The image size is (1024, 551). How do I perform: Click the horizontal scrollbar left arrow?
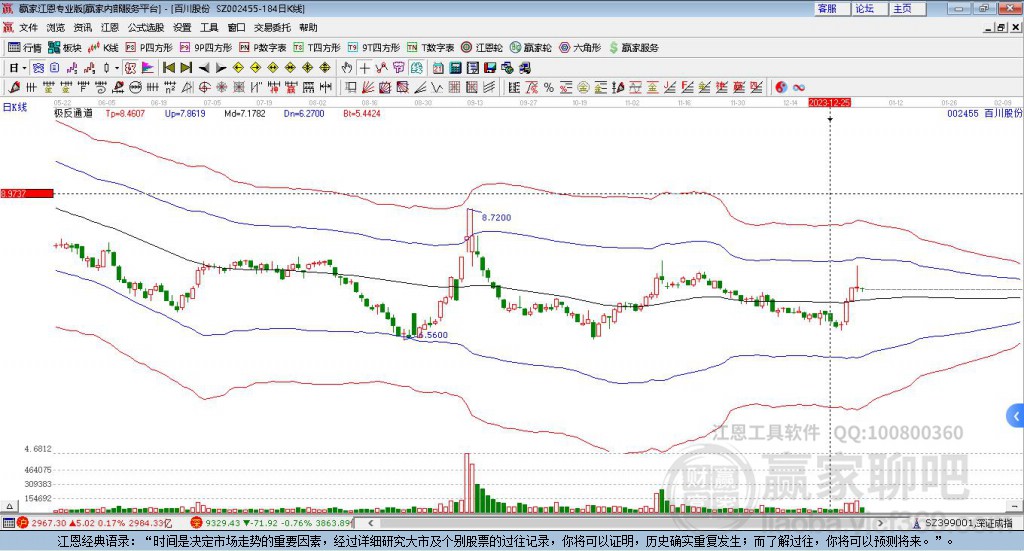click(x=371, y=523)
